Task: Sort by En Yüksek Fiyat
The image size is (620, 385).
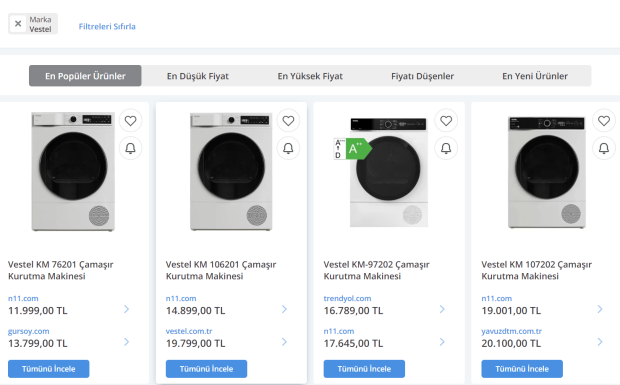Action: pos(310,76)
